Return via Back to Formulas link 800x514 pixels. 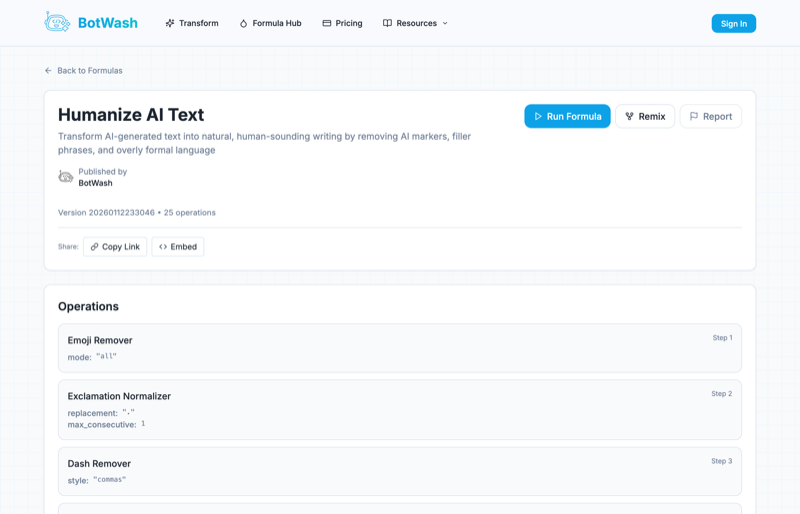90,71
